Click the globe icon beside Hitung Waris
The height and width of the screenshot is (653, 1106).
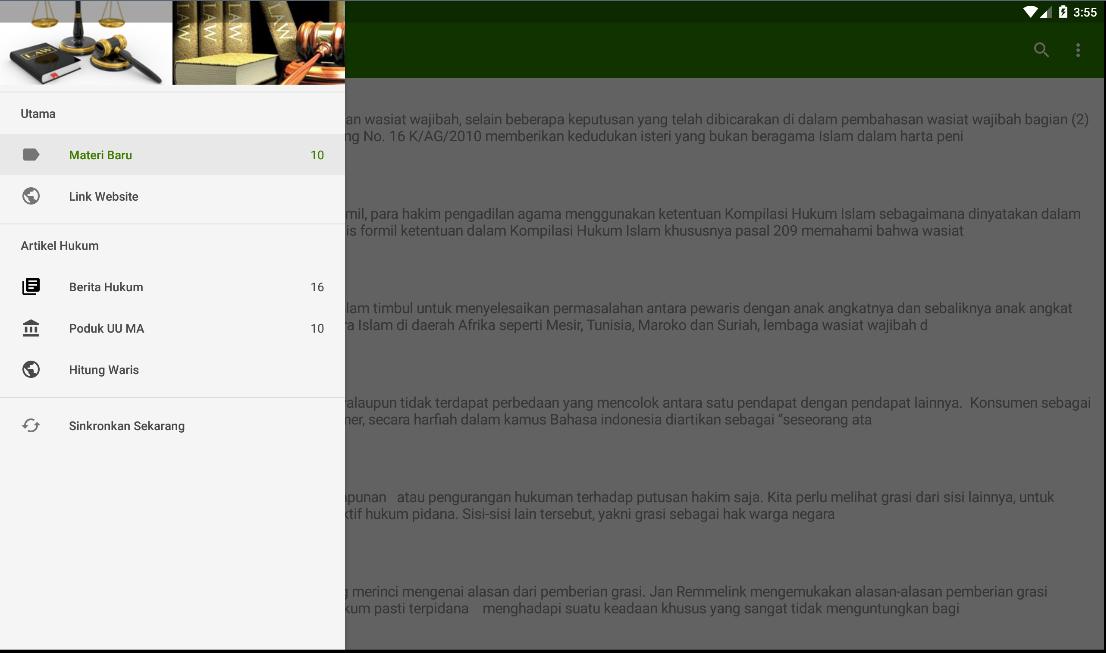pyautogui.click(x=31, y=370)
